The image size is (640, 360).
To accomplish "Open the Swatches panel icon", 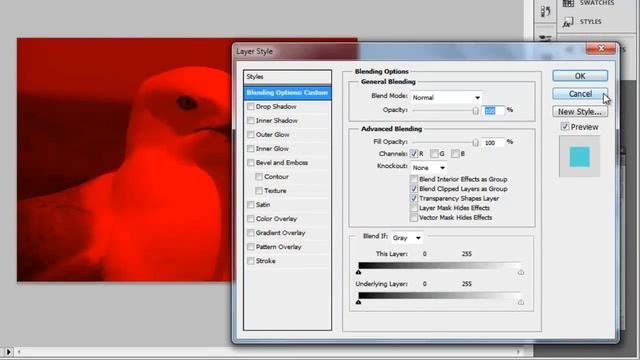I will (568, 3).
